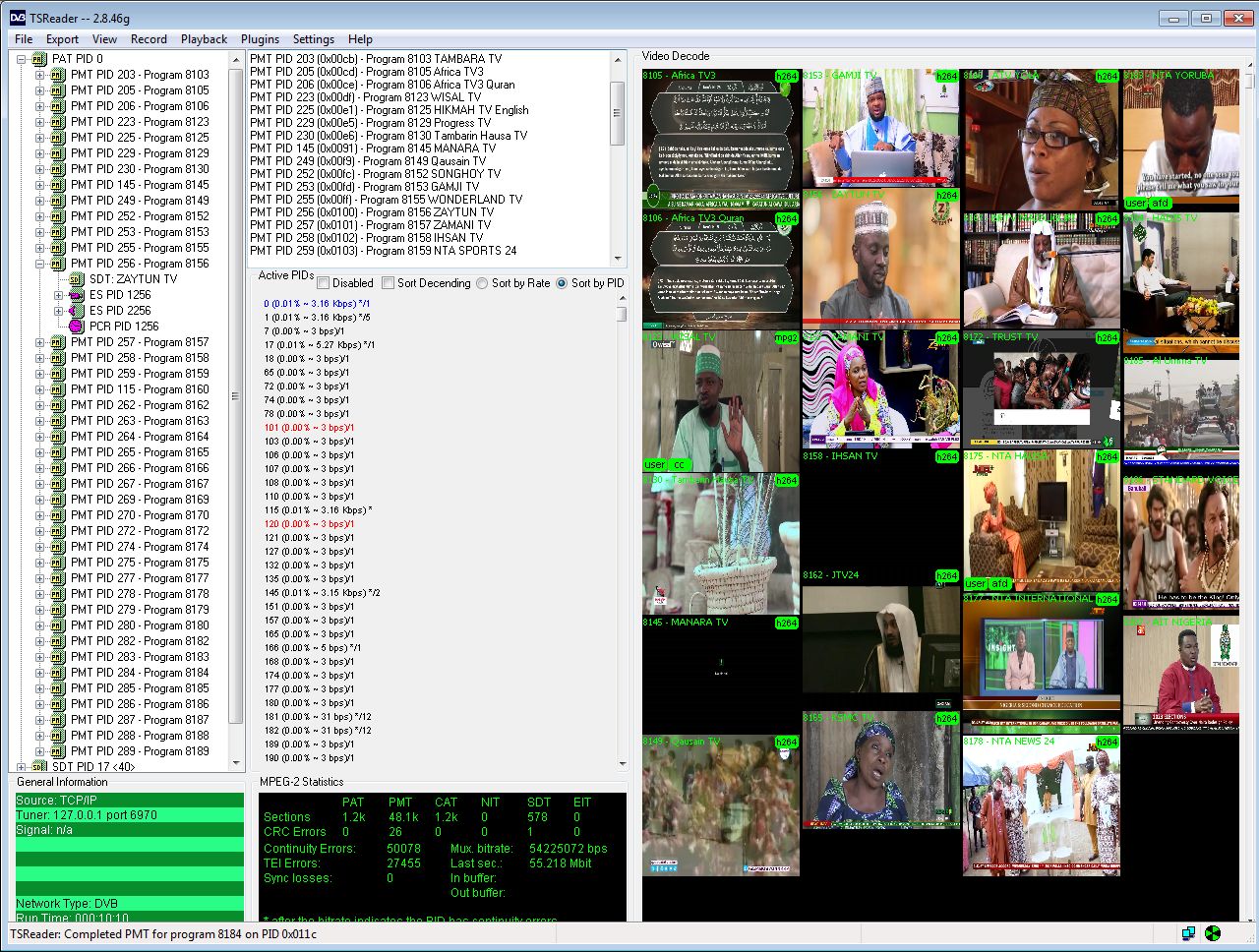Expand the ES PID 2256 node
Screen dimensions: 1259x952
pyautogui.click(x=58, y=311)
